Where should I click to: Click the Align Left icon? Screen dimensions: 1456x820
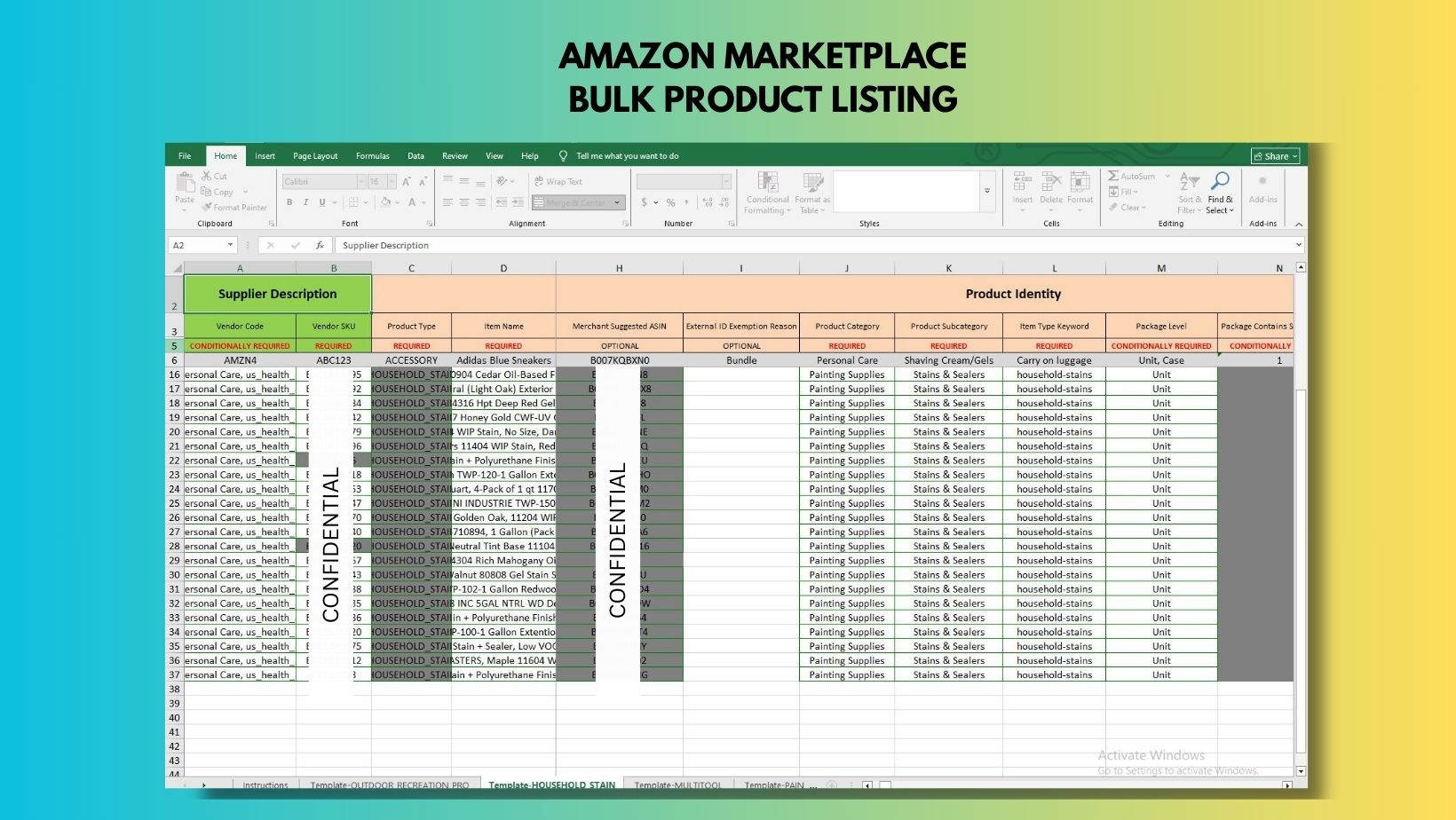coord(448,202)
